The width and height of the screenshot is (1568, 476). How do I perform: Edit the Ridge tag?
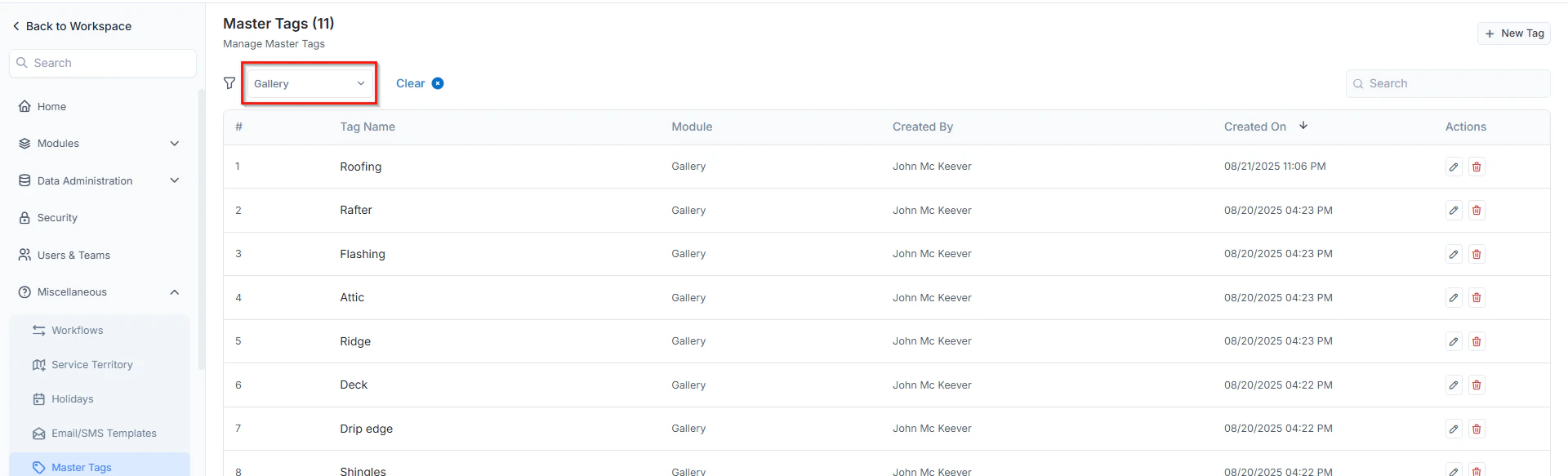pos(1454,341)
